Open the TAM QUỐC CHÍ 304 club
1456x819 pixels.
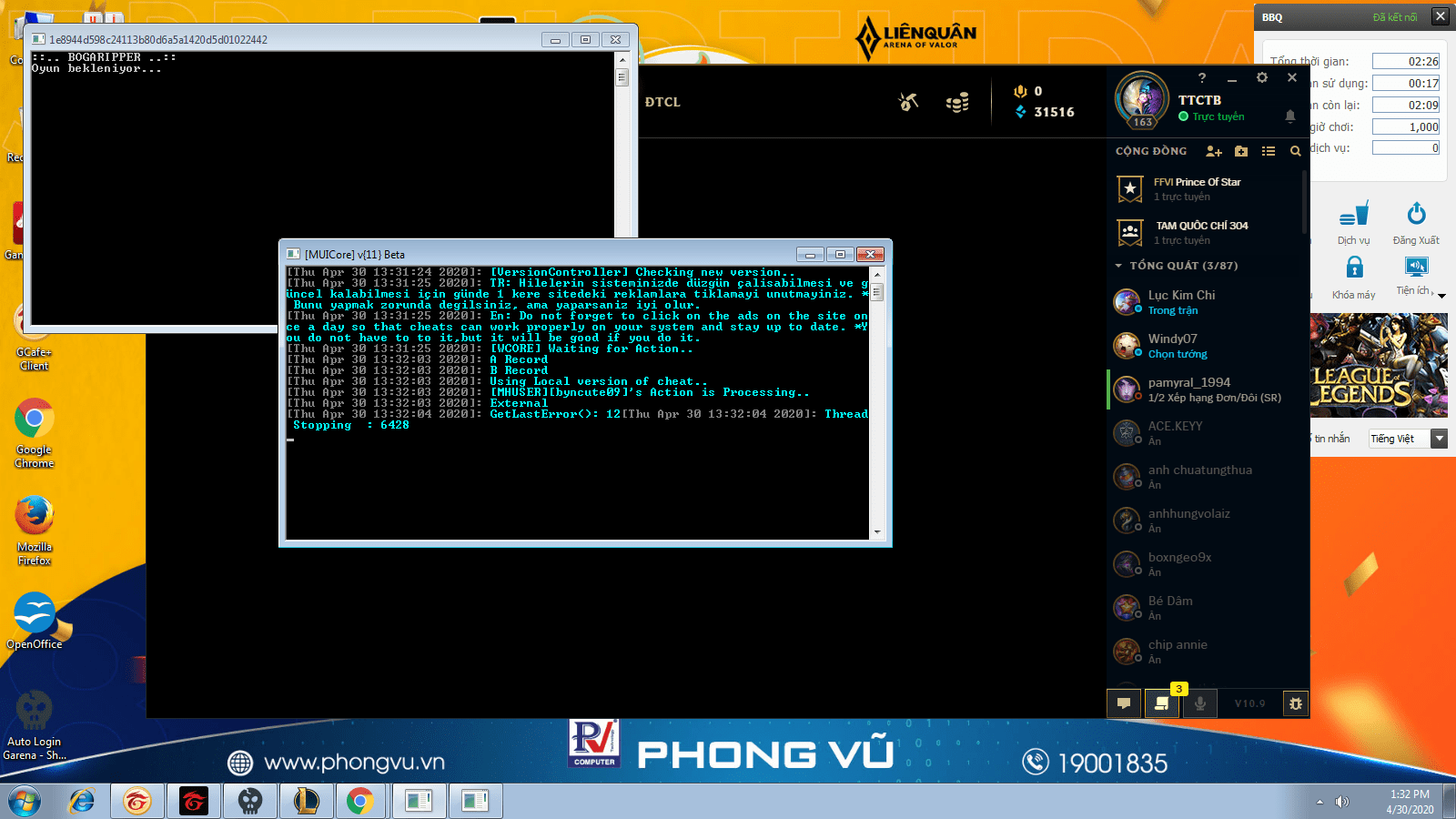1206,233
